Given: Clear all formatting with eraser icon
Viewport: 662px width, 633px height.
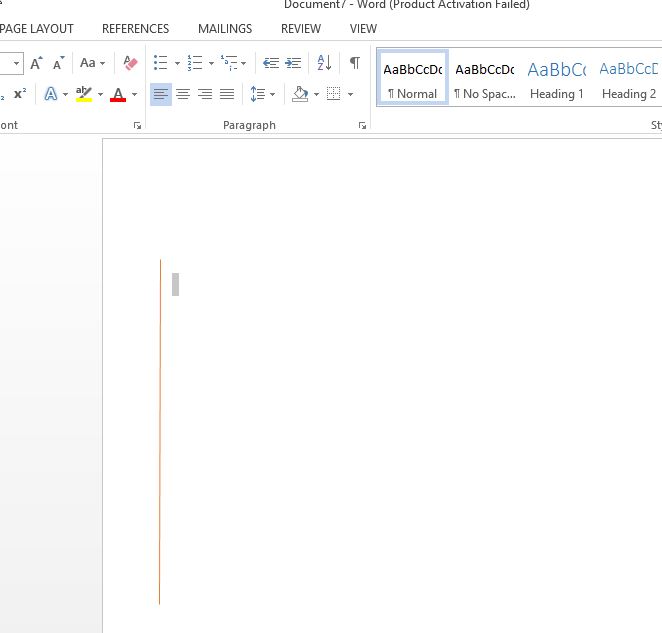Looking at the screenshot, I should pyautogui.click(x=130, y=63).
